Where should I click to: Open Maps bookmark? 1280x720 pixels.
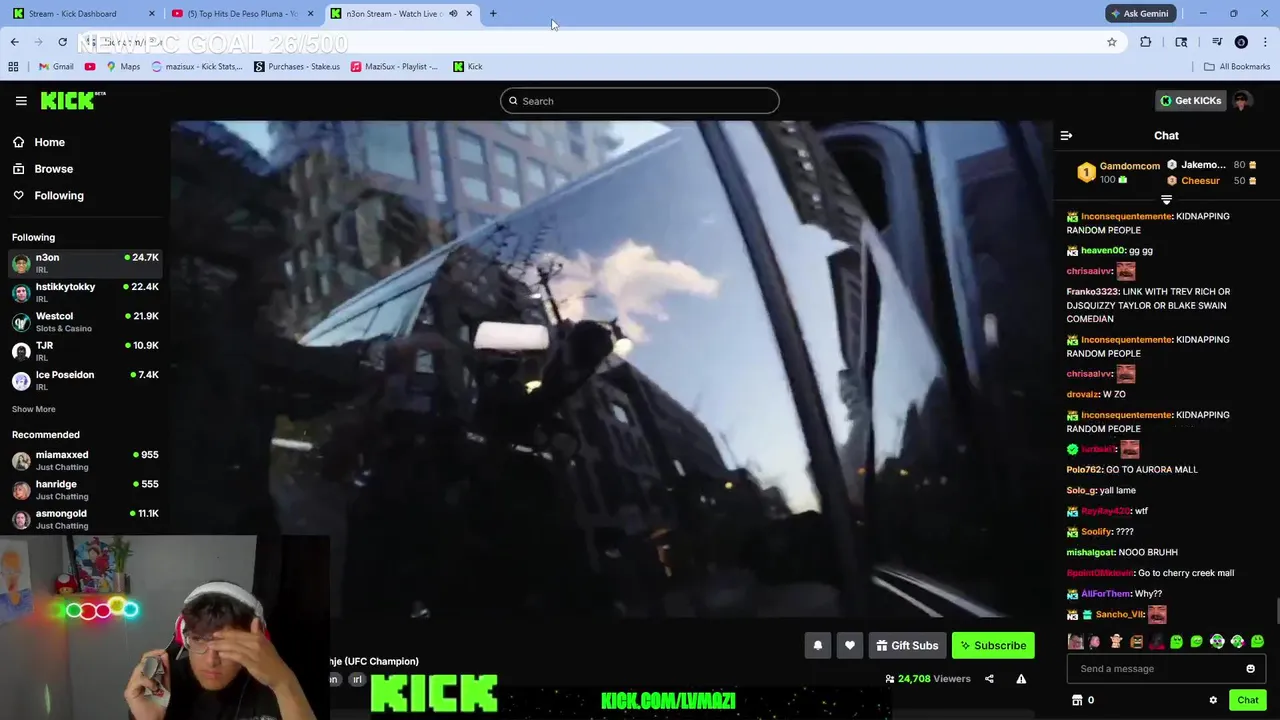123,67
